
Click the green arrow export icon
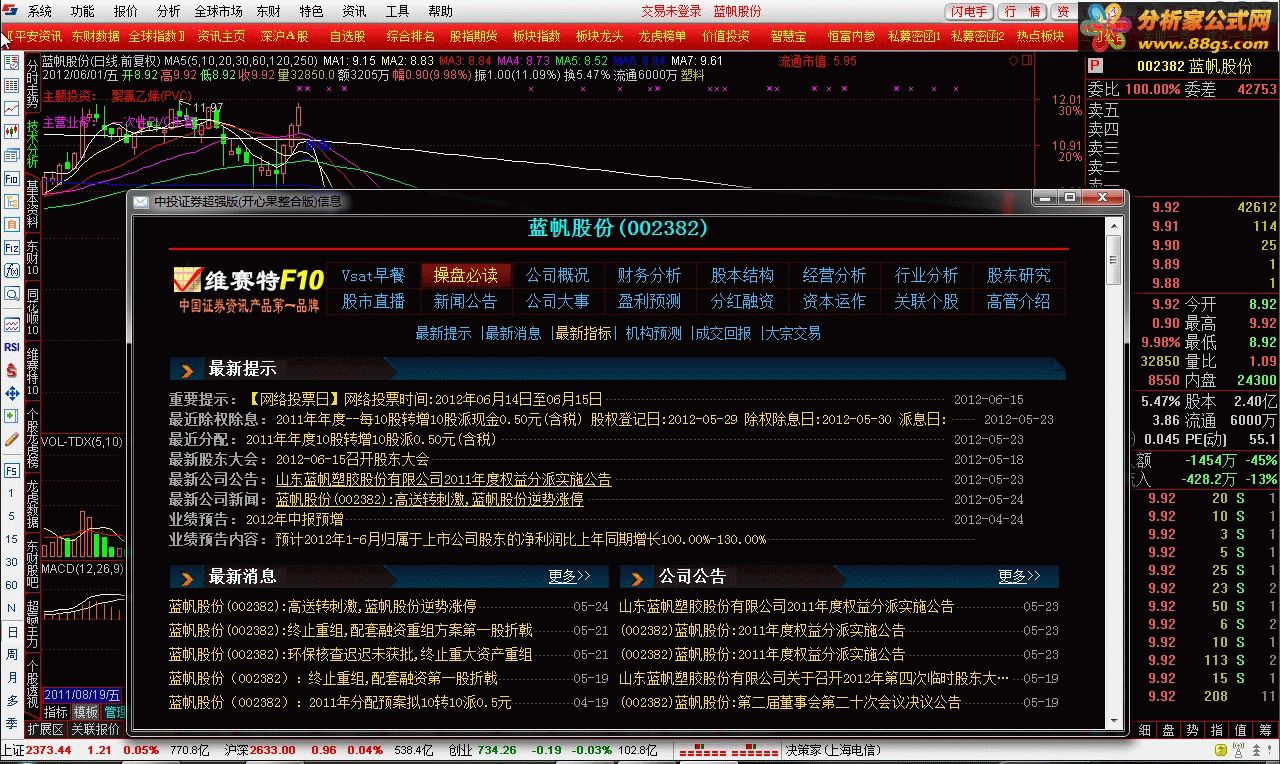[12, 415]
